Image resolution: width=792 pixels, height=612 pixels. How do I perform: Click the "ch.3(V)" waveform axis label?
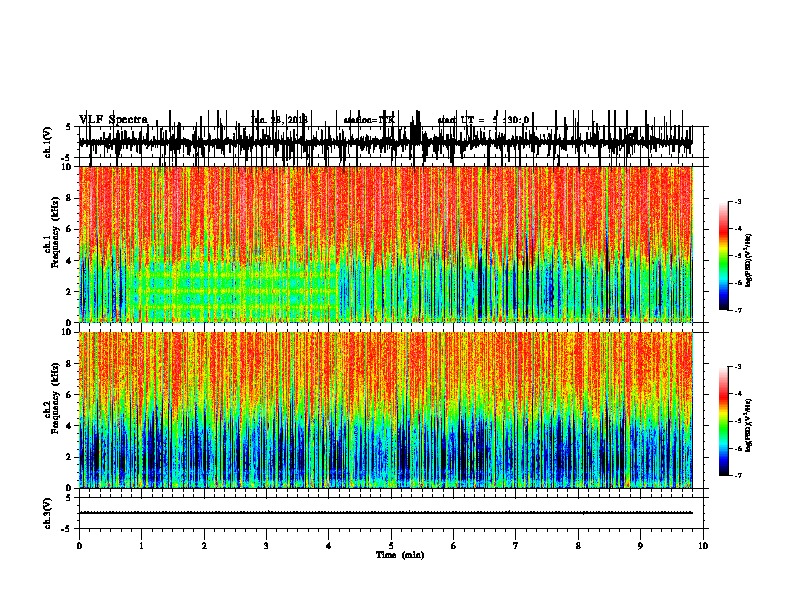47,513
